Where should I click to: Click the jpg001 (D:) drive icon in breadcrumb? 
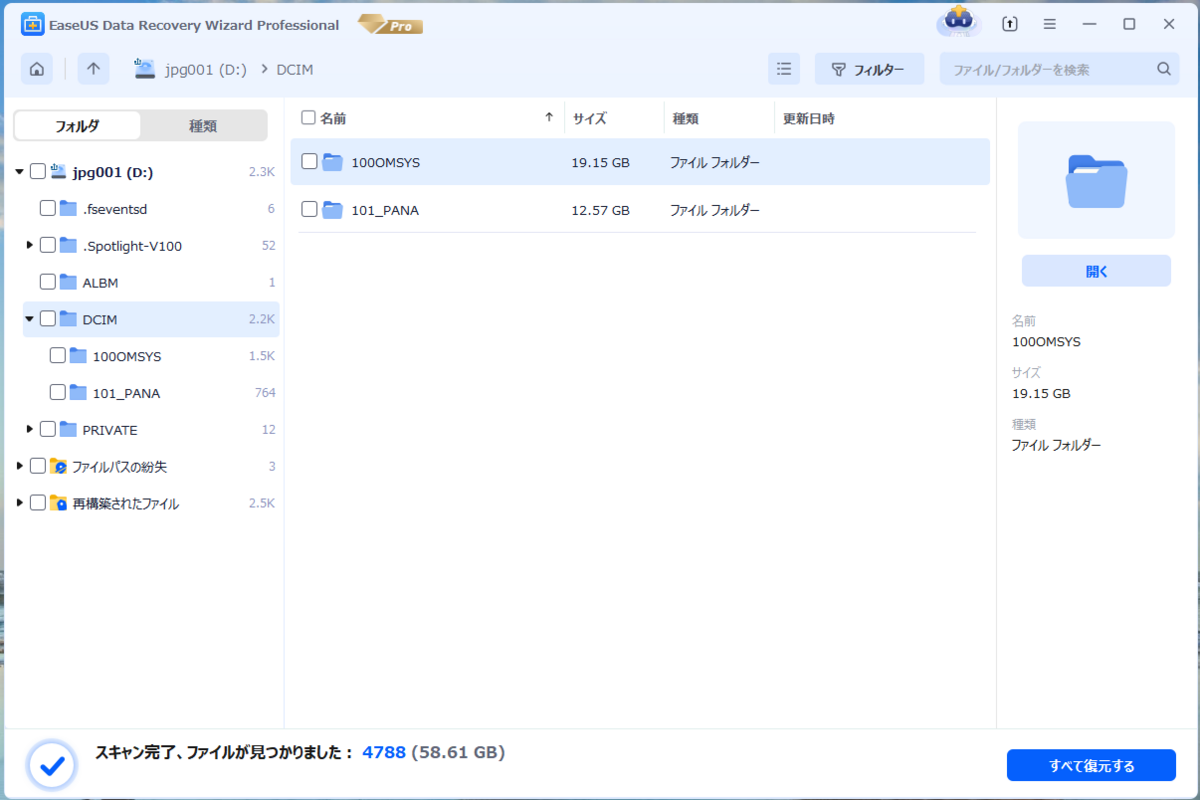145,69
